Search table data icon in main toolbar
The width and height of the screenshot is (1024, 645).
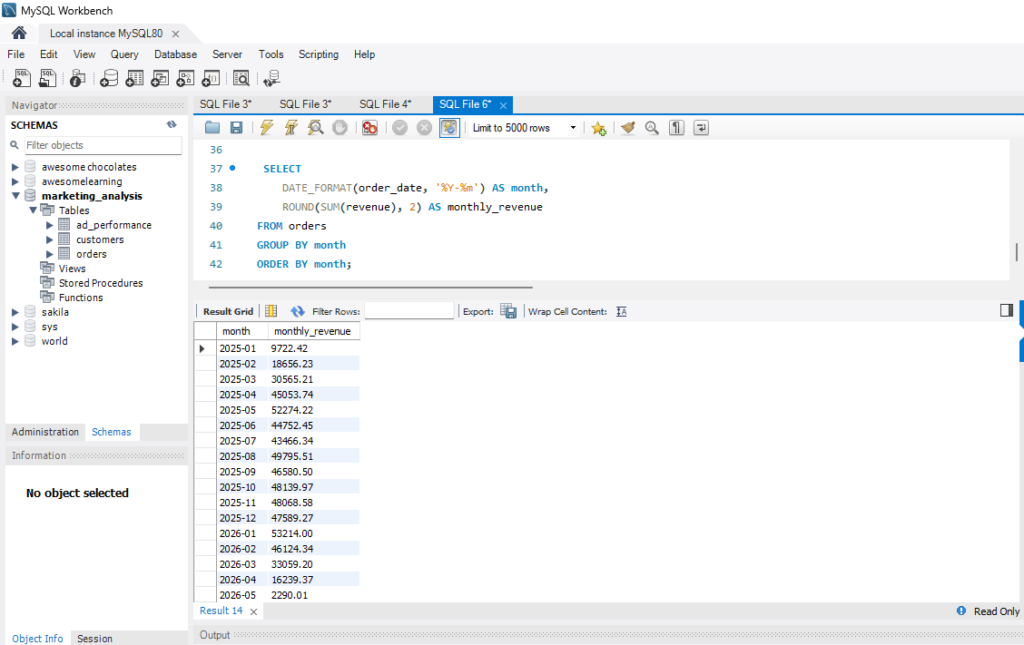(x=241, y=78)
